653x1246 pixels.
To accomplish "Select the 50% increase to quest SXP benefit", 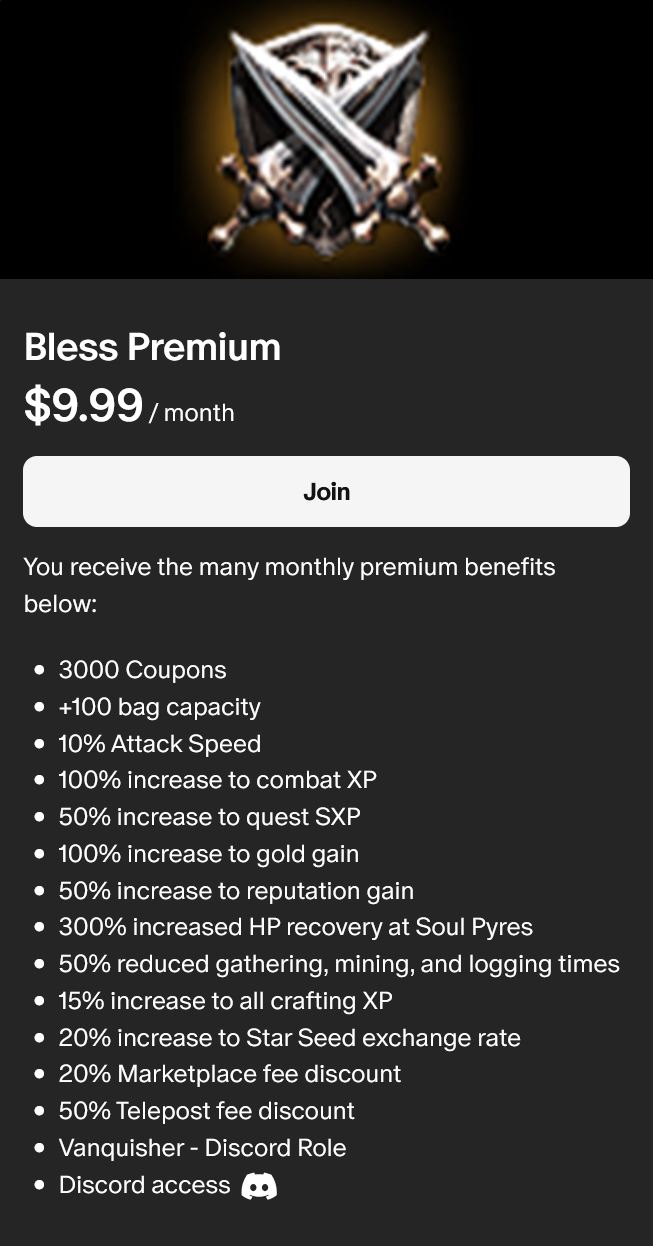I will point(208,817).
